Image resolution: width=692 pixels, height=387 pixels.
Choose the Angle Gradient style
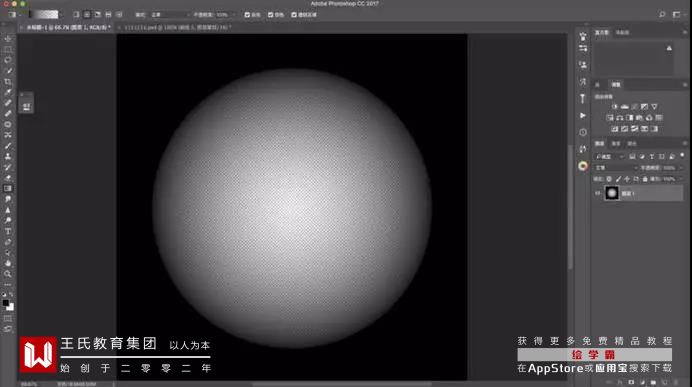tap(98, 15)
